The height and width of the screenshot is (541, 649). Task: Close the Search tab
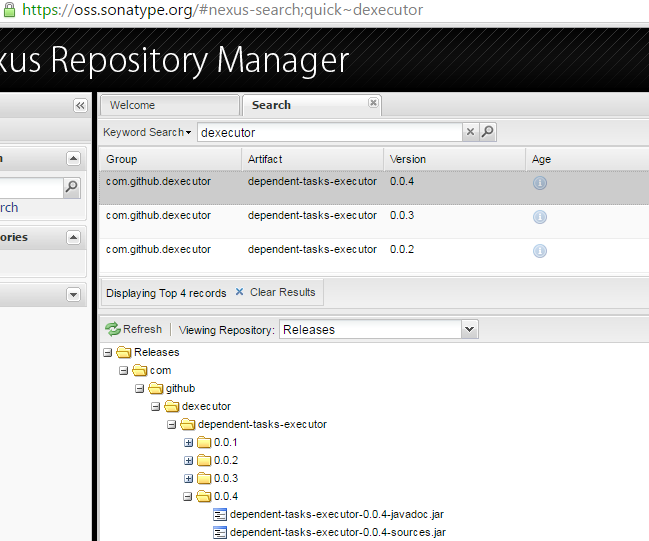point(373,103)
